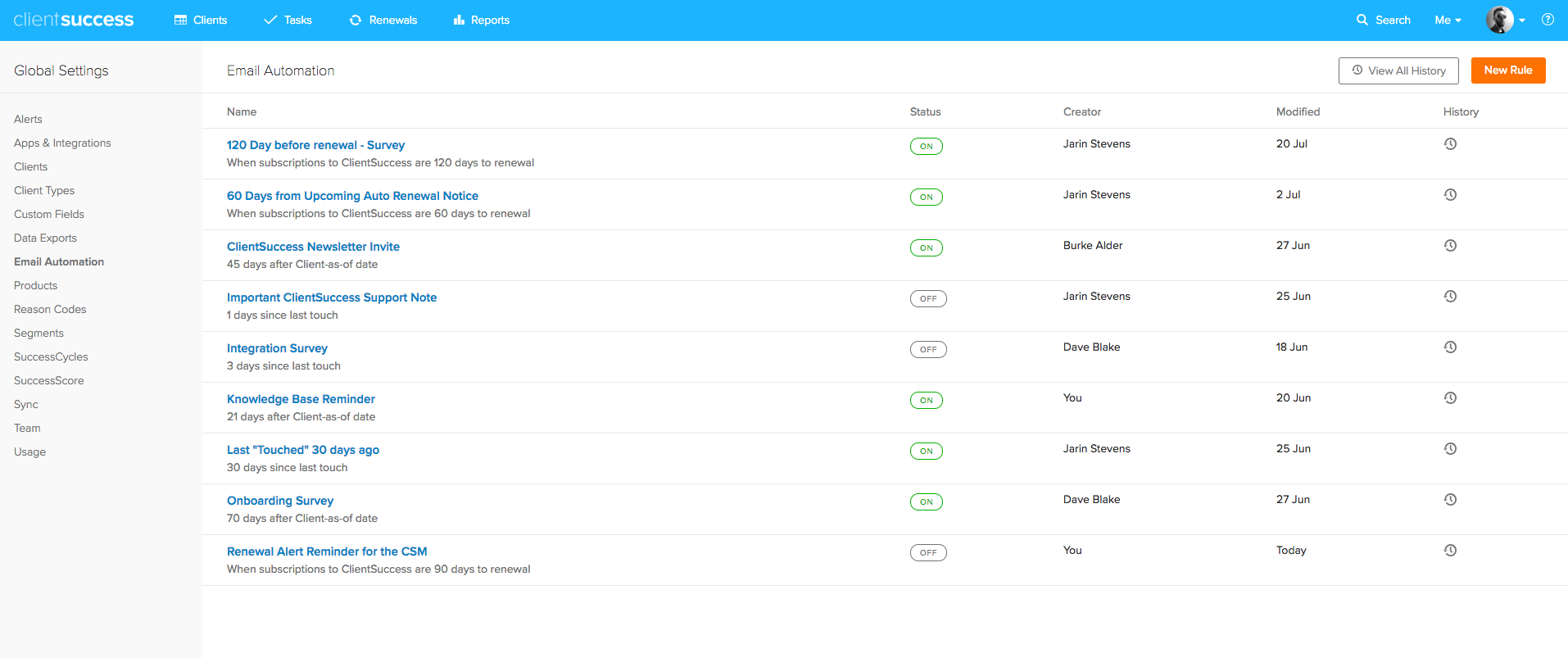Select Sync in sidebar
Viewport: 1568px width, 658px height.
point(26,404)
